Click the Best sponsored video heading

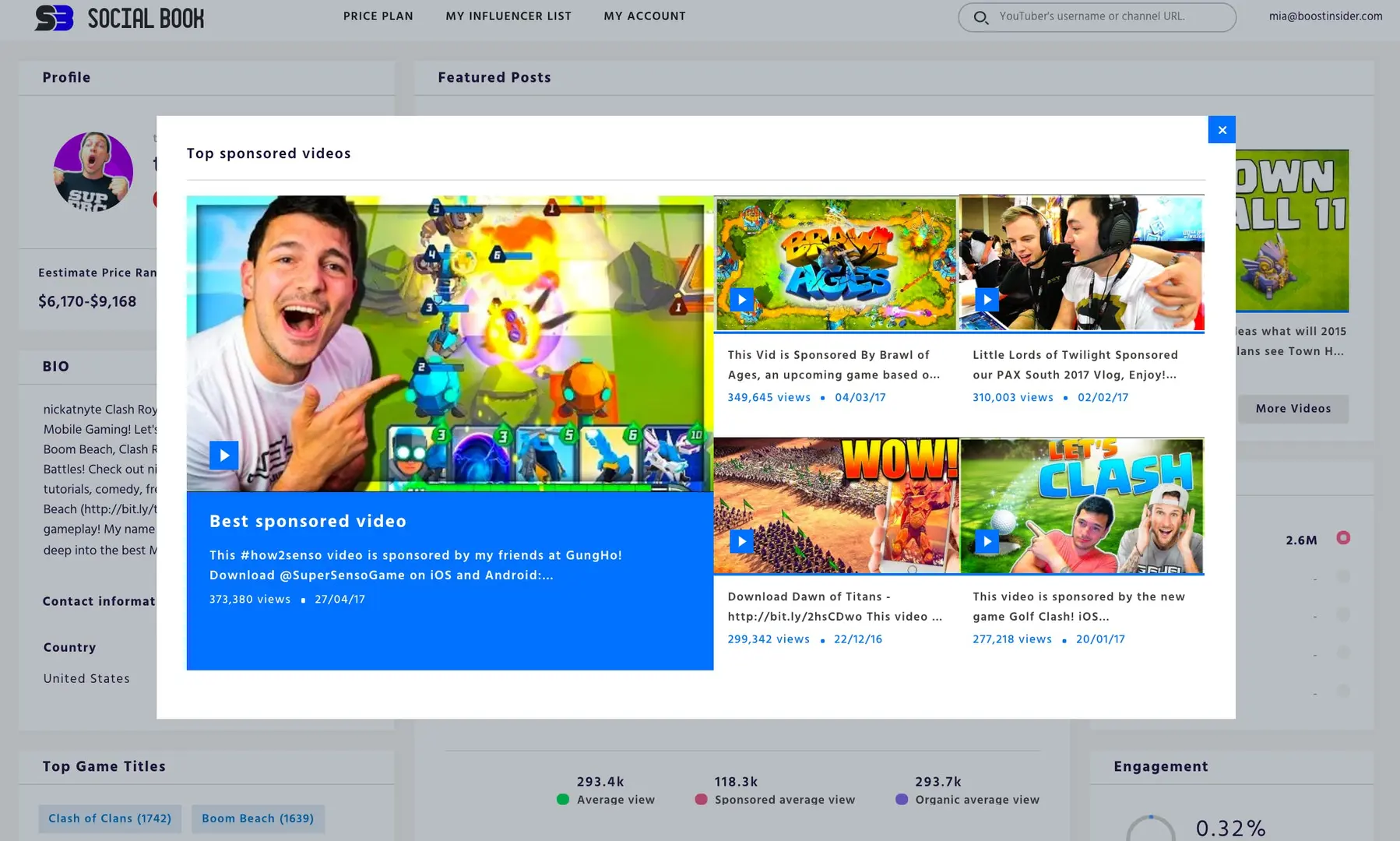point(308,521)
